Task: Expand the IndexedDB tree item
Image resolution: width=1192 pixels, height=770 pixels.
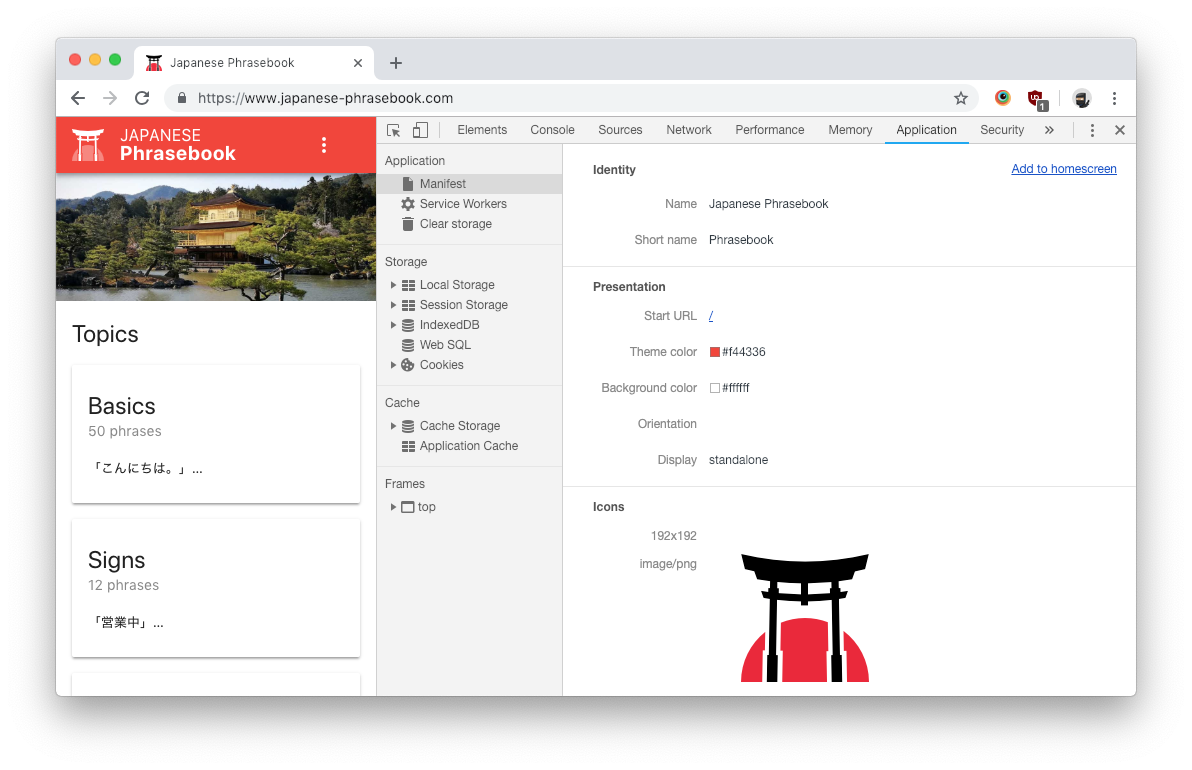Action: [x=394, y=325]
